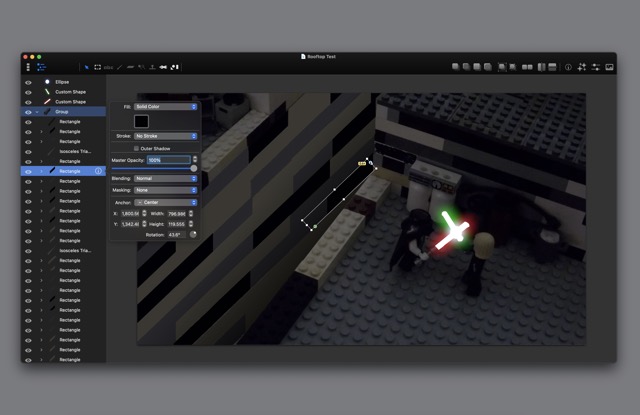Change the Blending mode dropdown
The width and height of the screenshot is (640, 415).
[165, 179]
